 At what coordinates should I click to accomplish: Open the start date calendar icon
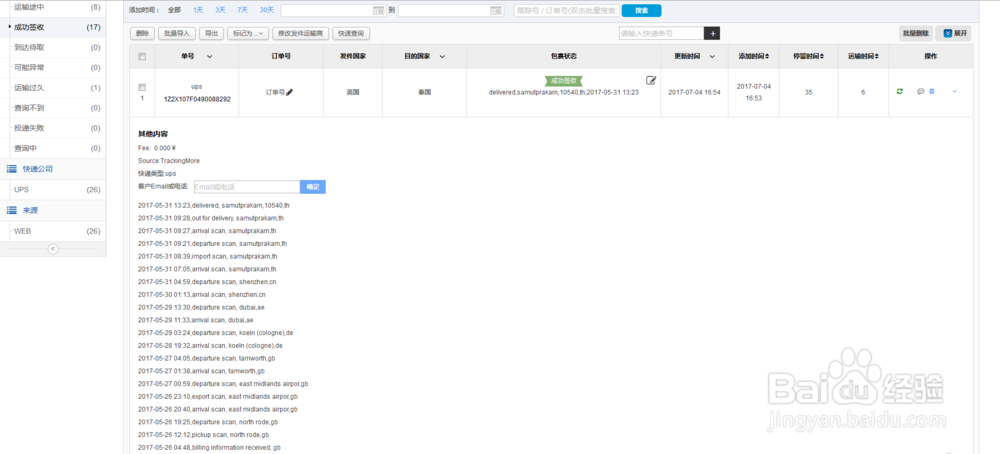(x=379, y=10)
